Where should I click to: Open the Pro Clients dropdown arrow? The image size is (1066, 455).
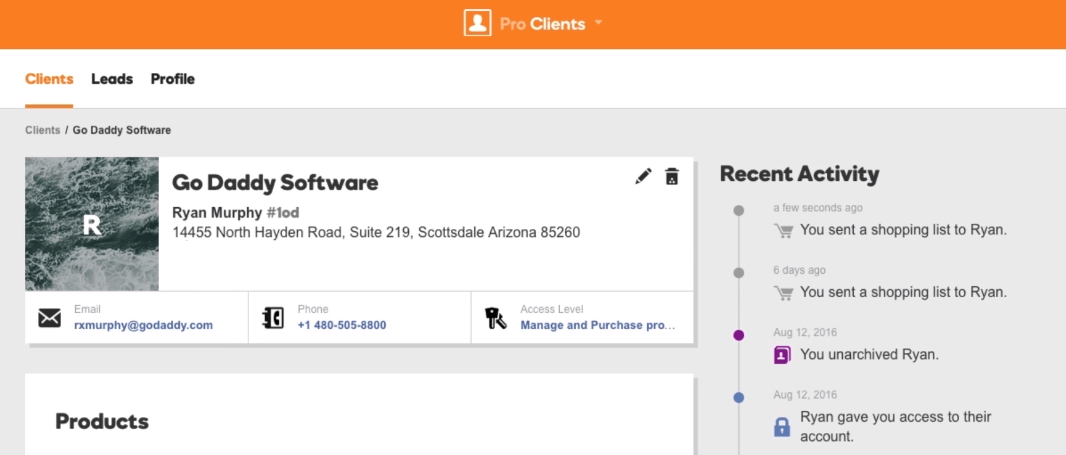point(598,22)
